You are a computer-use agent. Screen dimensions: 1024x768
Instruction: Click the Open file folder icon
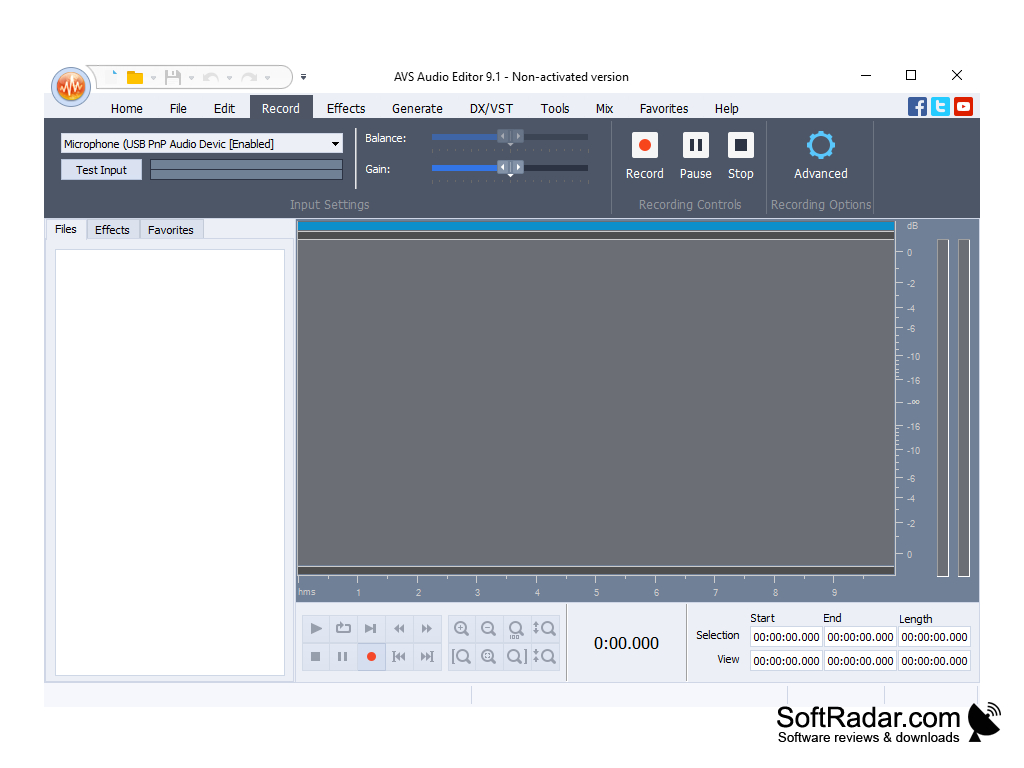pyautogui.click(x=134, y=76)
